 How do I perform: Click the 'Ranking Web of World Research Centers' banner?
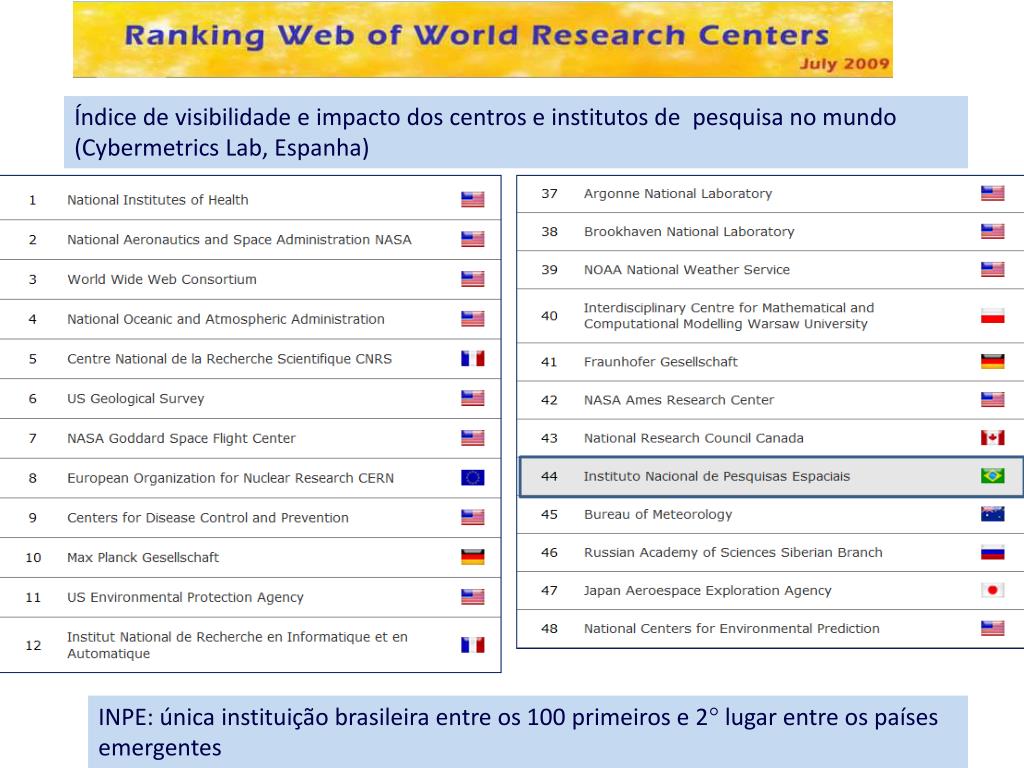click(483, 40)
